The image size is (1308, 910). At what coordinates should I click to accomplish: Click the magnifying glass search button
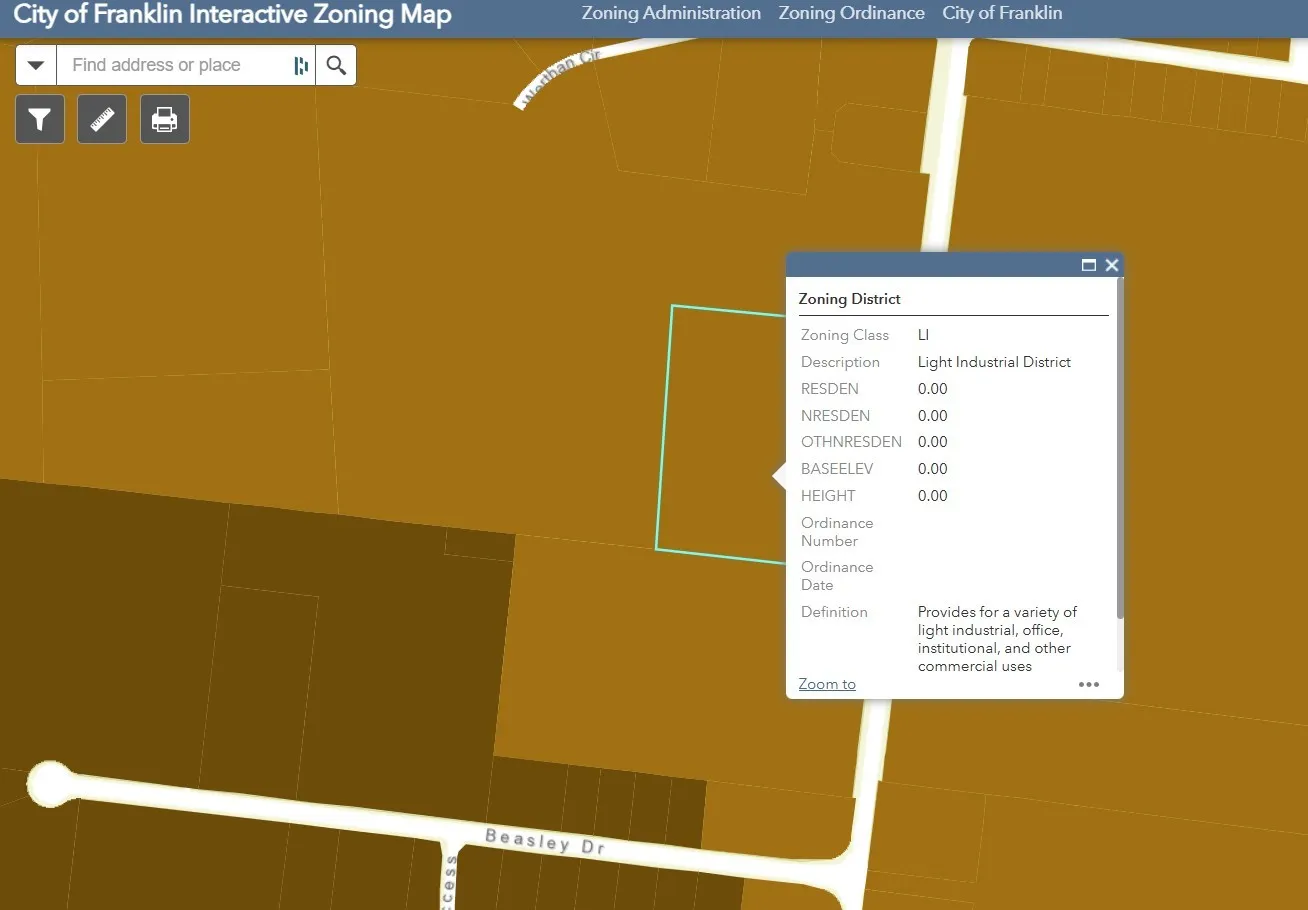tap(336, 65)
